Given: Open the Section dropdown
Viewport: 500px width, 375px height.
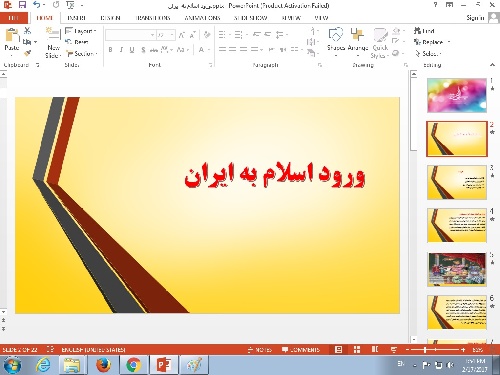Looking at the screenshot, I should pyautogui.click(x=82, y=53).
